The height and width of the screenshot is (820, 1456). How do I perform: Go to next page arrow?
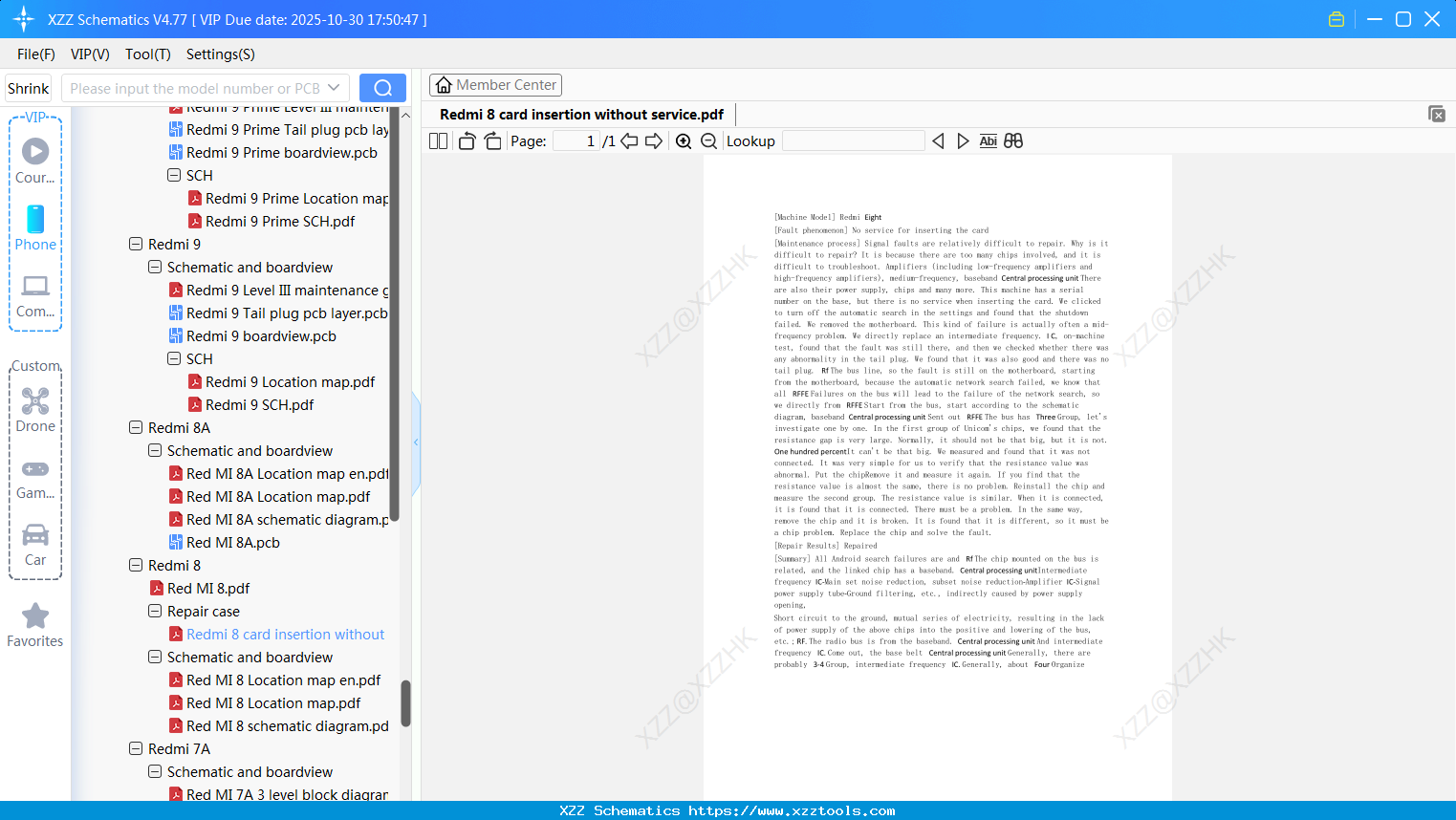coord(654,141)
